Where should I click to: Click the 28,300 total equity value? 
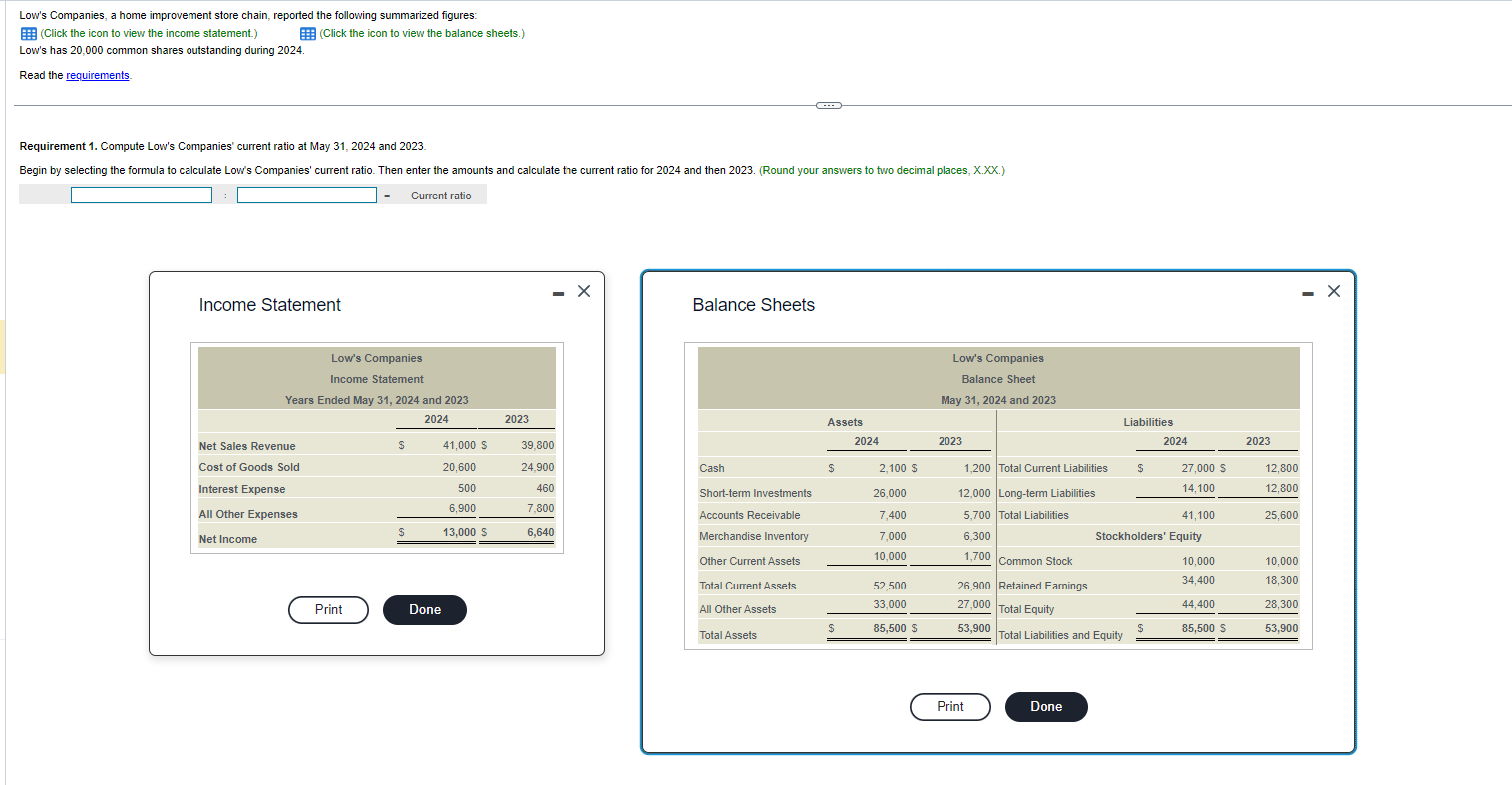1281,604
